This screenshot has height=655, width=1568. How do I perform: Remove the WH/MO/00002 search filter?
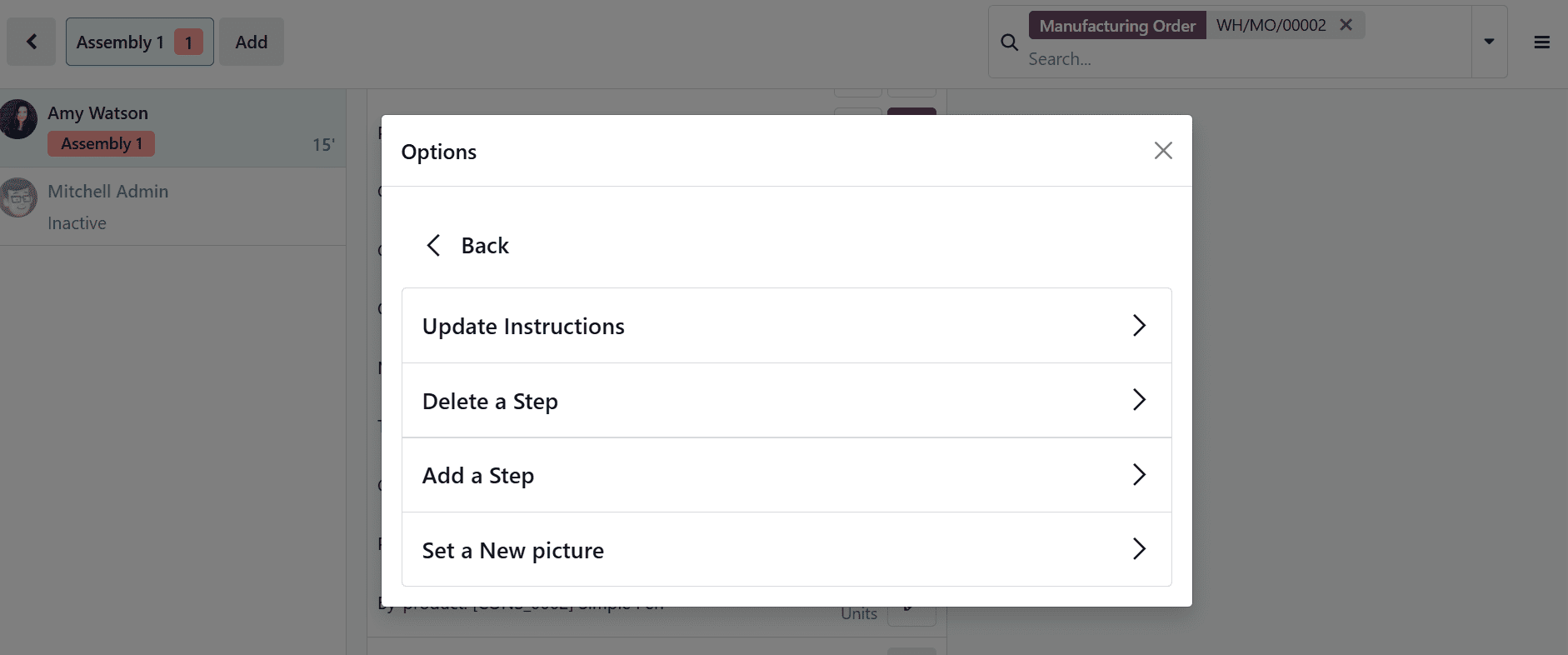coord(1345,24)
